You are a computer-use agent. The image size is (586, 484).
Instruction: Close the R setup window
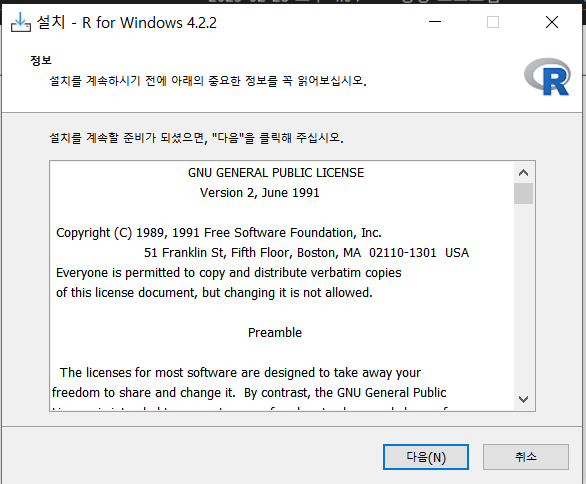552,22
